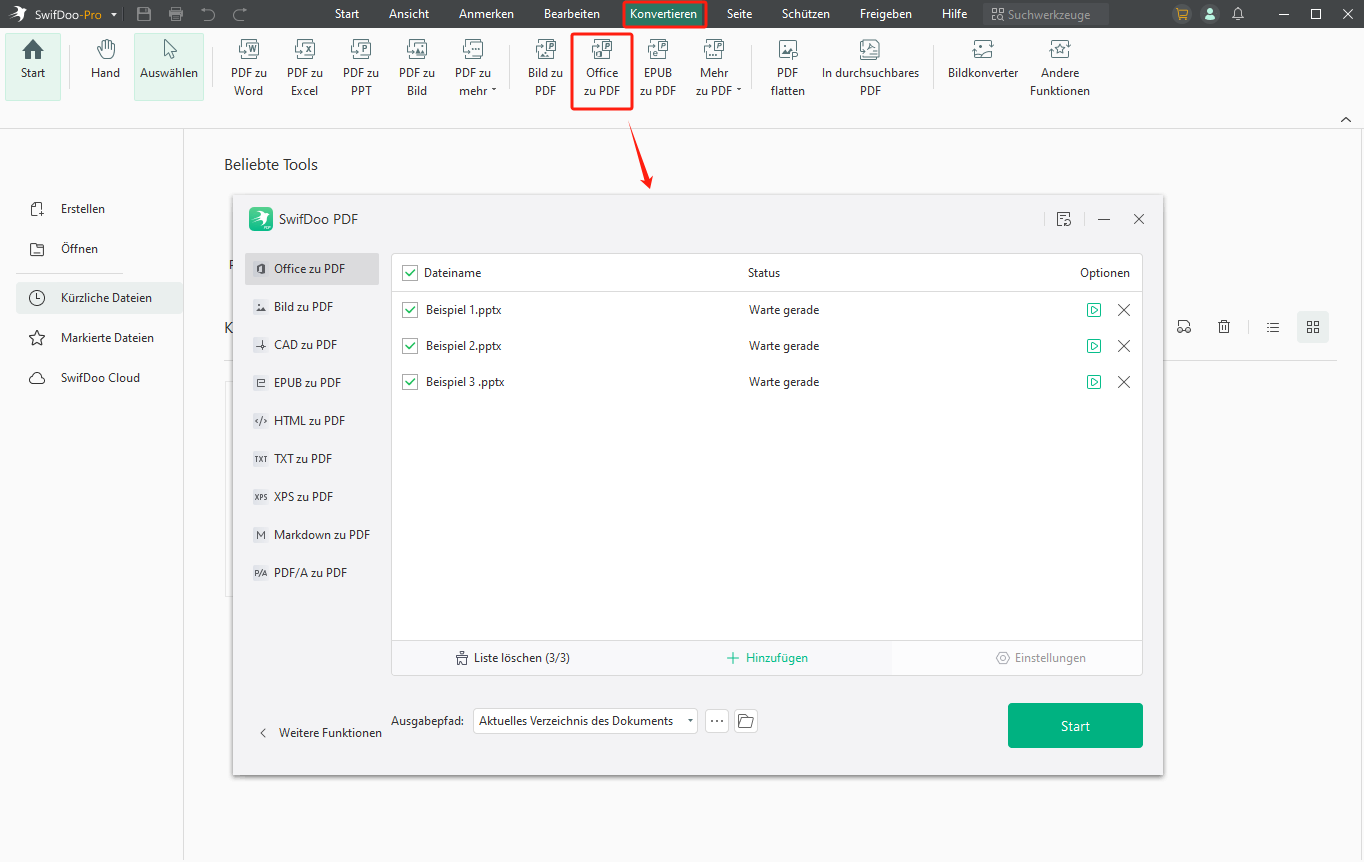The width and height of the screenshot is (1364, 862).
Task: Collapse the ribbon with the chevron
Action: [1346, 119]
